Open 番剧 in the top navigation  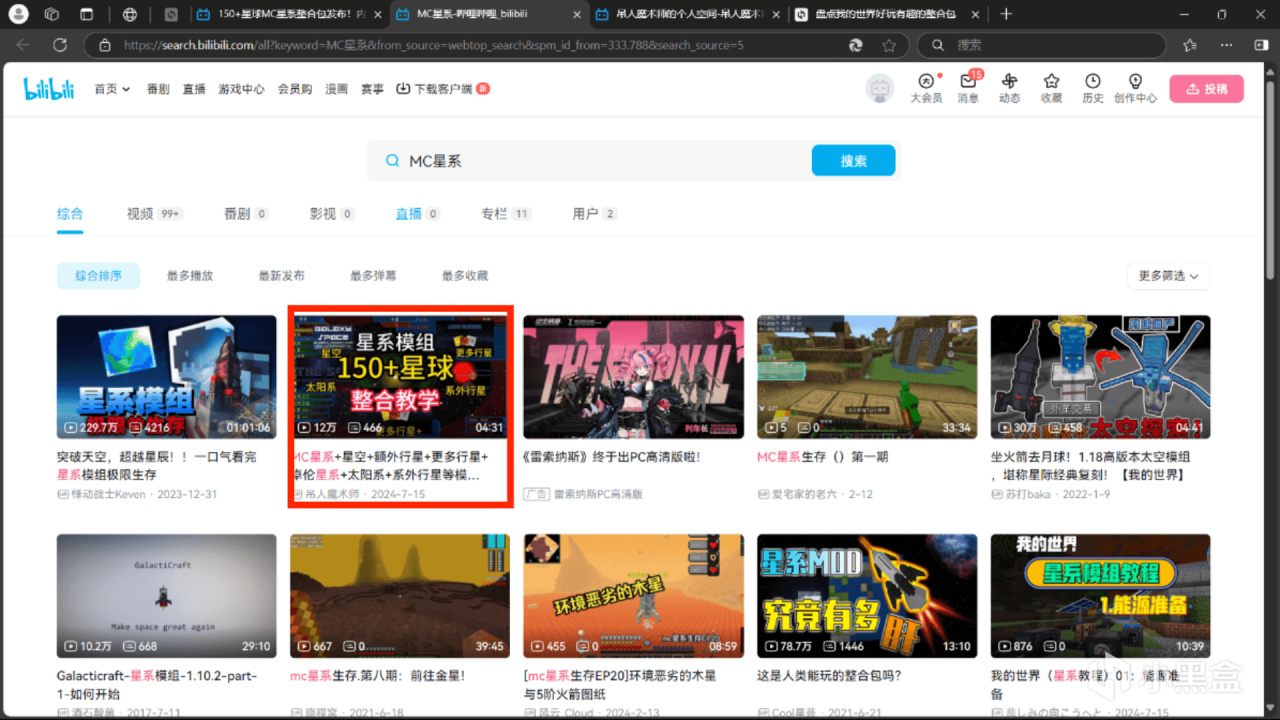click(x=158, y=89)
